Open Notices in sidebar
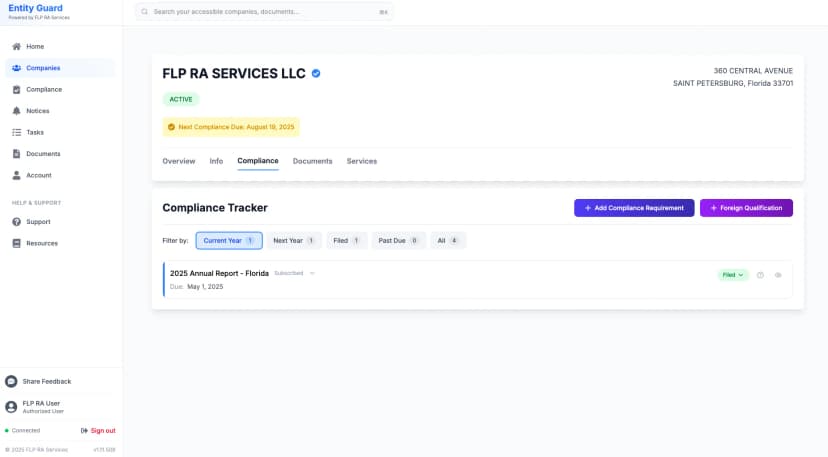Image resolution: width=828 pixels, height=457 pixels. tap(60, 111)
